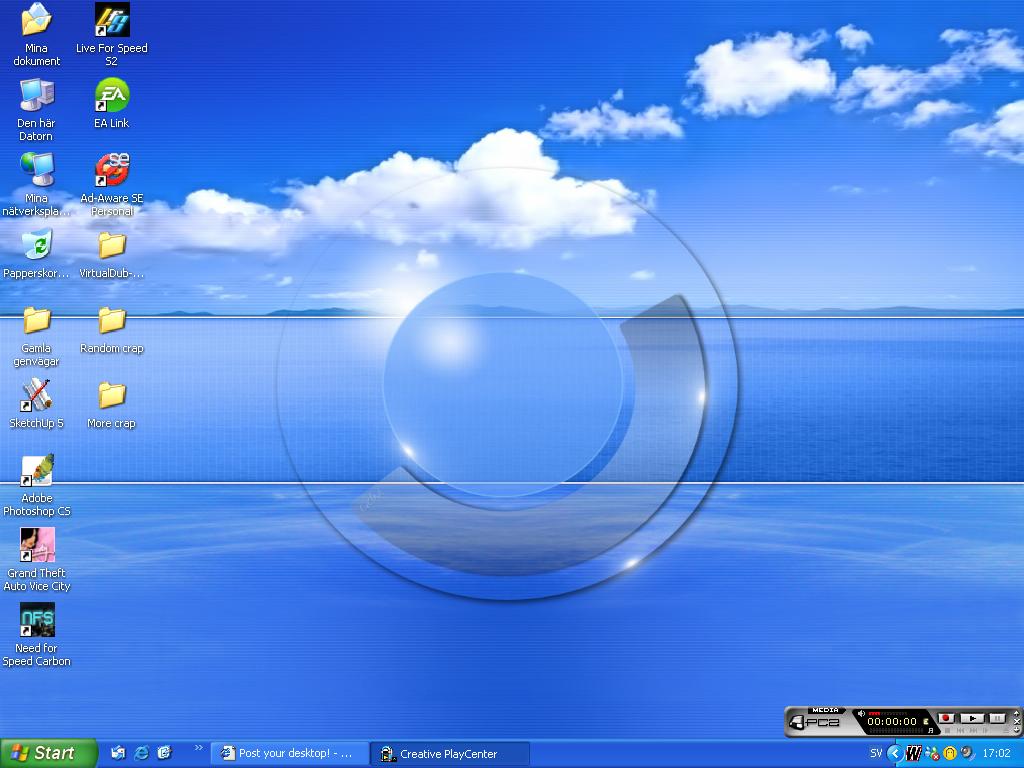This screenshot has width=1024, height=768.
Task: Select Grand Theft Auto Vice City shortcut
Action: [37, 560]
